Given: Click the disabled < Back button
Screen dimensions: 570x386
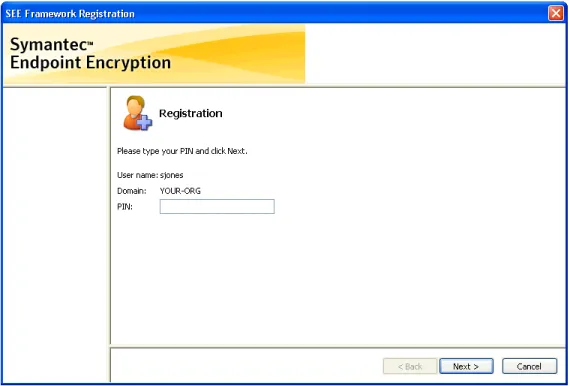Looking at the screenshot, I should [x=410, y=366].
